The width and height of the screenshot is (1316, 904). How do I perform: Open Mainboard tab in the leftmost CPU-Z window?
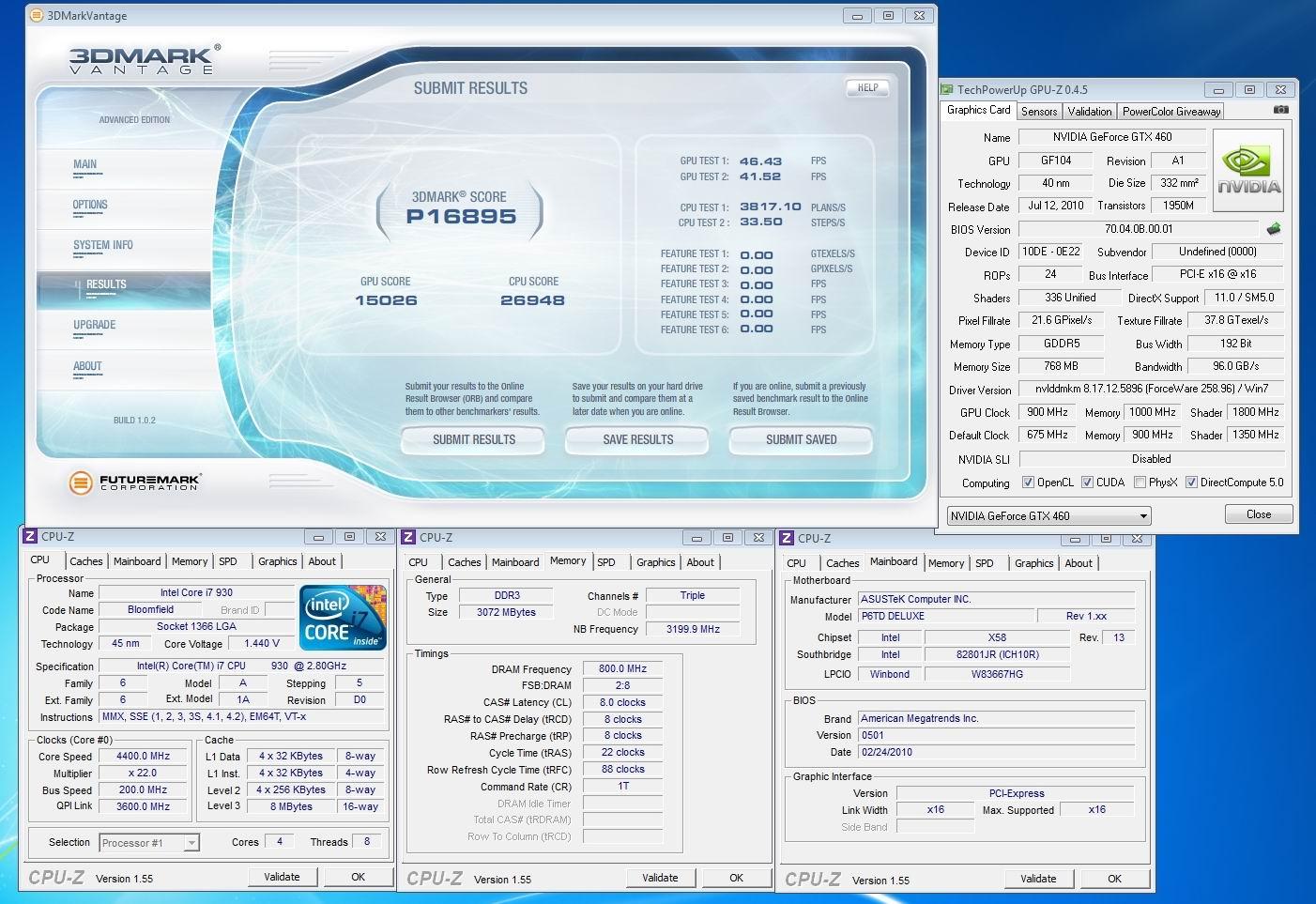click(x=137, y=561)
